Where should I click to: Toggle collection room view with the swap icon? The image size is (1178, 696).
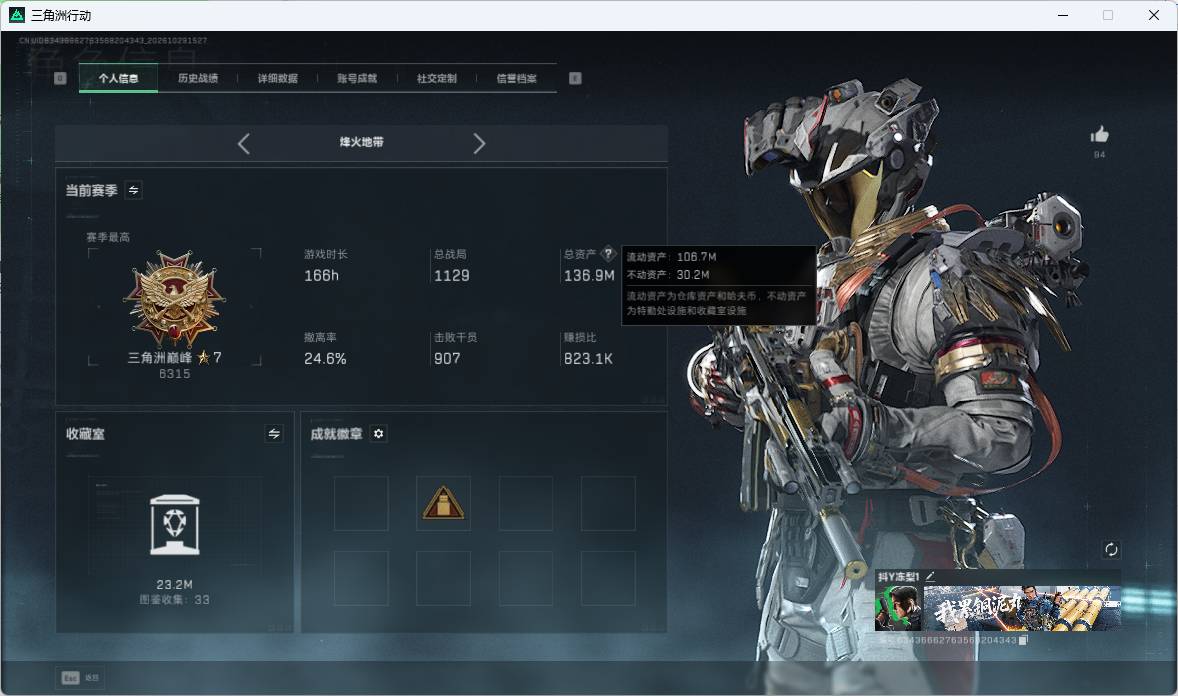[x=274, y=434]
